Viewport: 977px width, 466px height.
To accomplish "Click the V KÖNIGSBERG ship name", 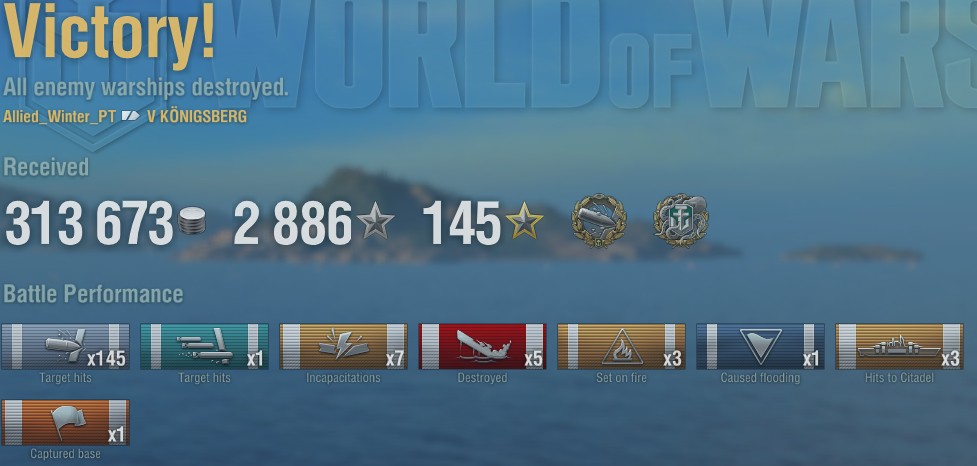I will tap(197, 116).
